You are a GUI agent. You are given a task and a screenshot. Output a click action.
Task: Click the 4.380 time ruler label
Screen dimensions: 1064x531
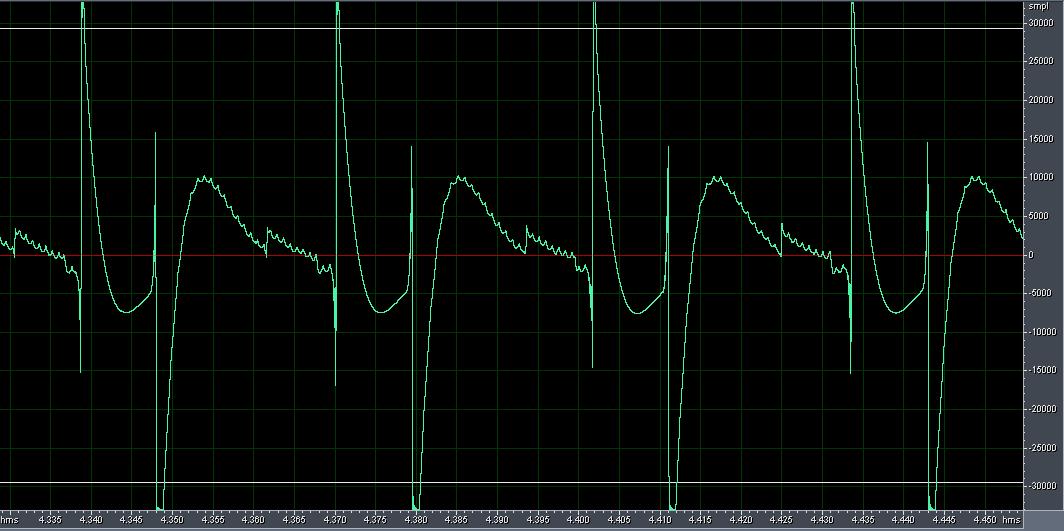click(416, 520)
